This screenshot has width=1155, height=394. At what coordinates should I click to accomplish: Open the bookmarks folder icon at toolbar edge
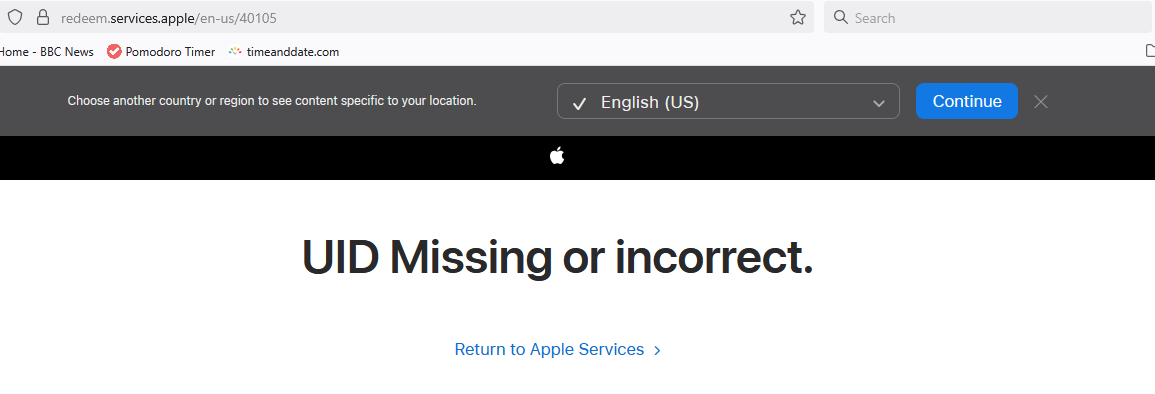(x=1149, y=51)
